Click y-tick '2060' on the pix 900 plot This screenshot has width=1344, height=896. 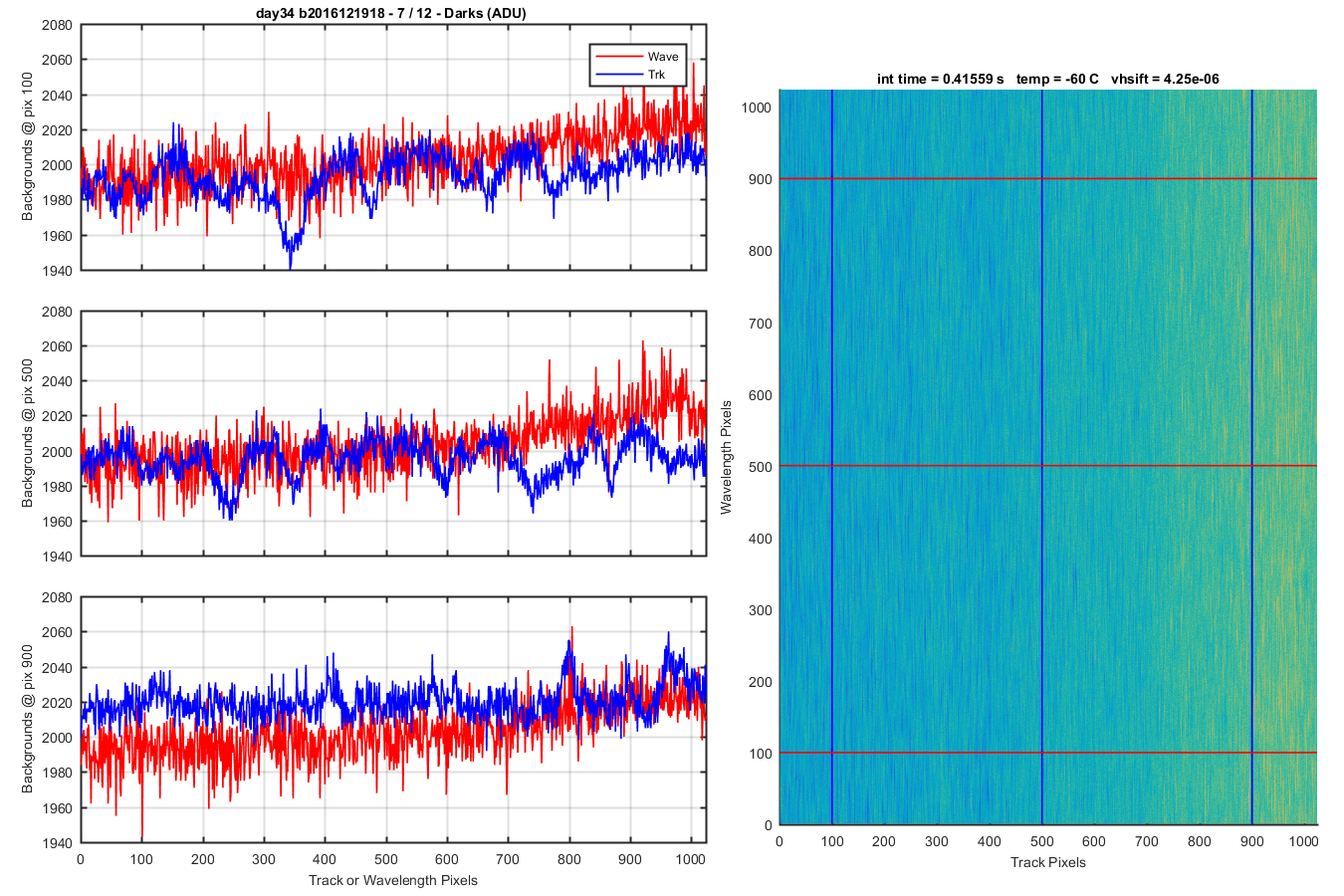coord(58,632)
